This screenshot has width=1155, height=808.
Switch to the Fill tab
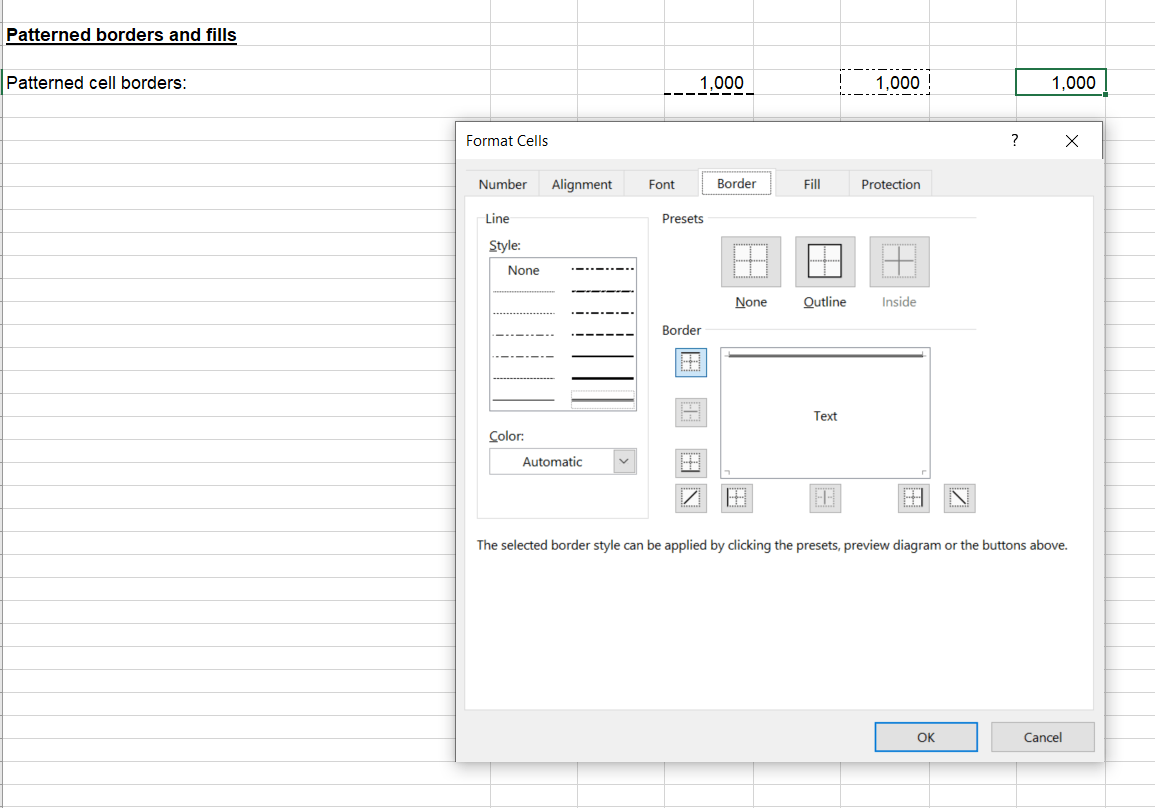[x=811, y=184]
